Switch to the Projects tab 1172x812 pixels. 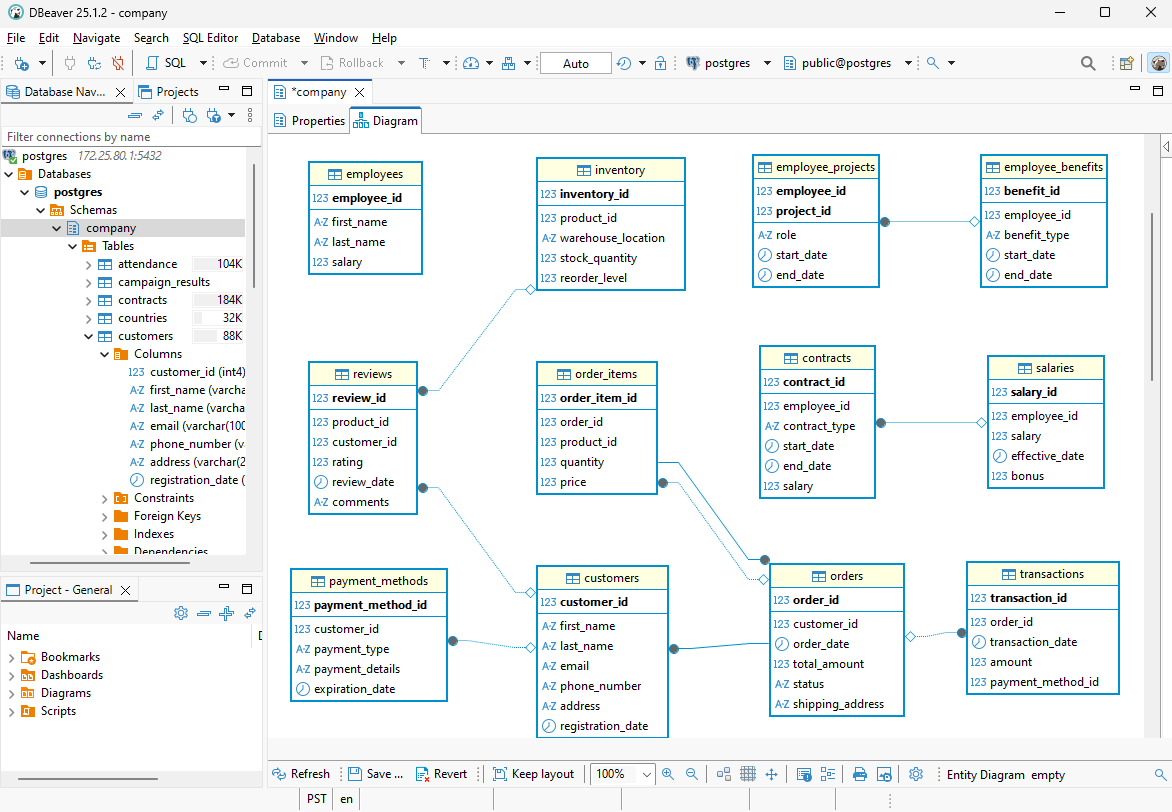169,92
